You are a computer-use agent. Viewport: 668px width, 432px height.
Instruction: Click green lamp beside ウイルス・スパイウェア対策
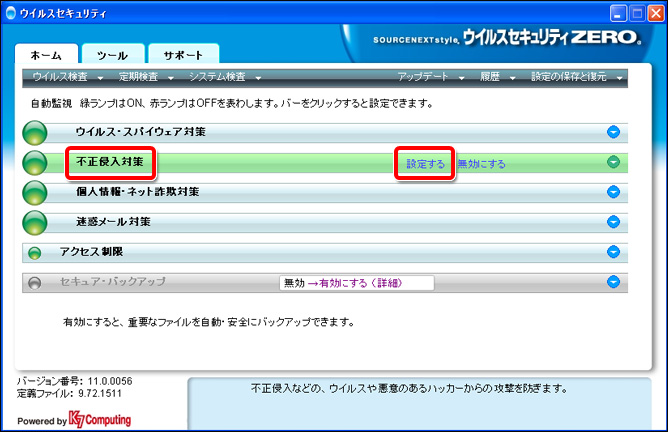[x=35, y=133]
